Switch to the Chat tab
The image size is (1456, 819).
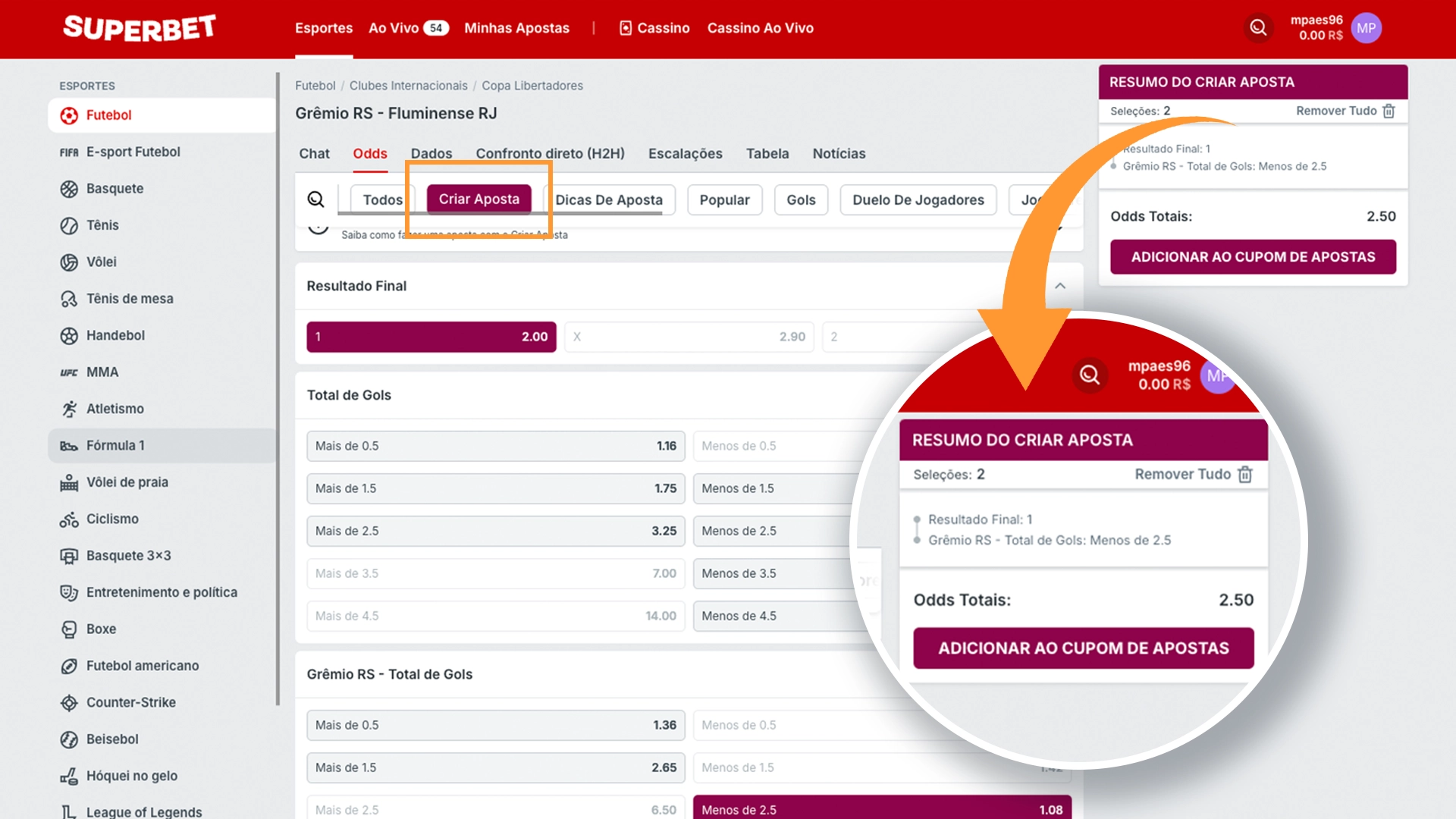(314, 154)
